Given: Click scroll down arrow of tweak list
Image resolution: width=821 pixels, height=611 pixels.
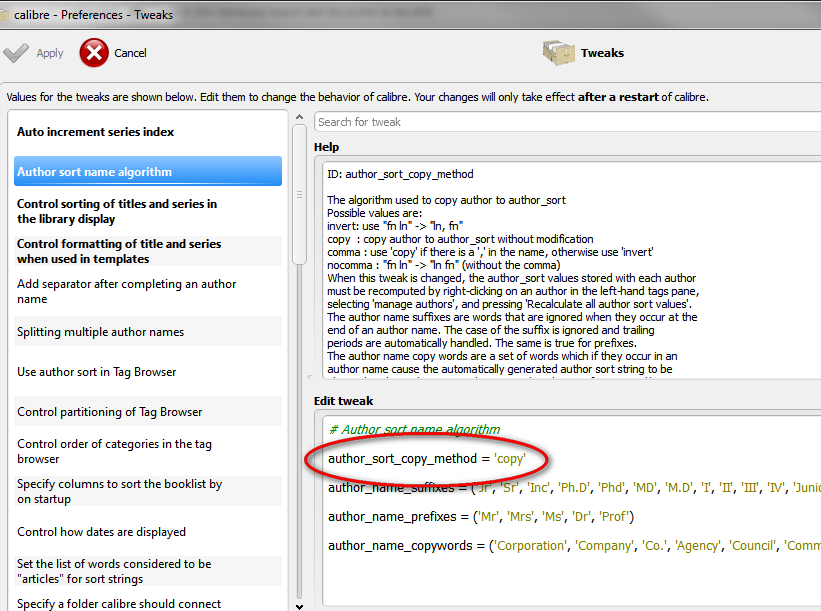Looking at the screenshot, I should [299, 606].
